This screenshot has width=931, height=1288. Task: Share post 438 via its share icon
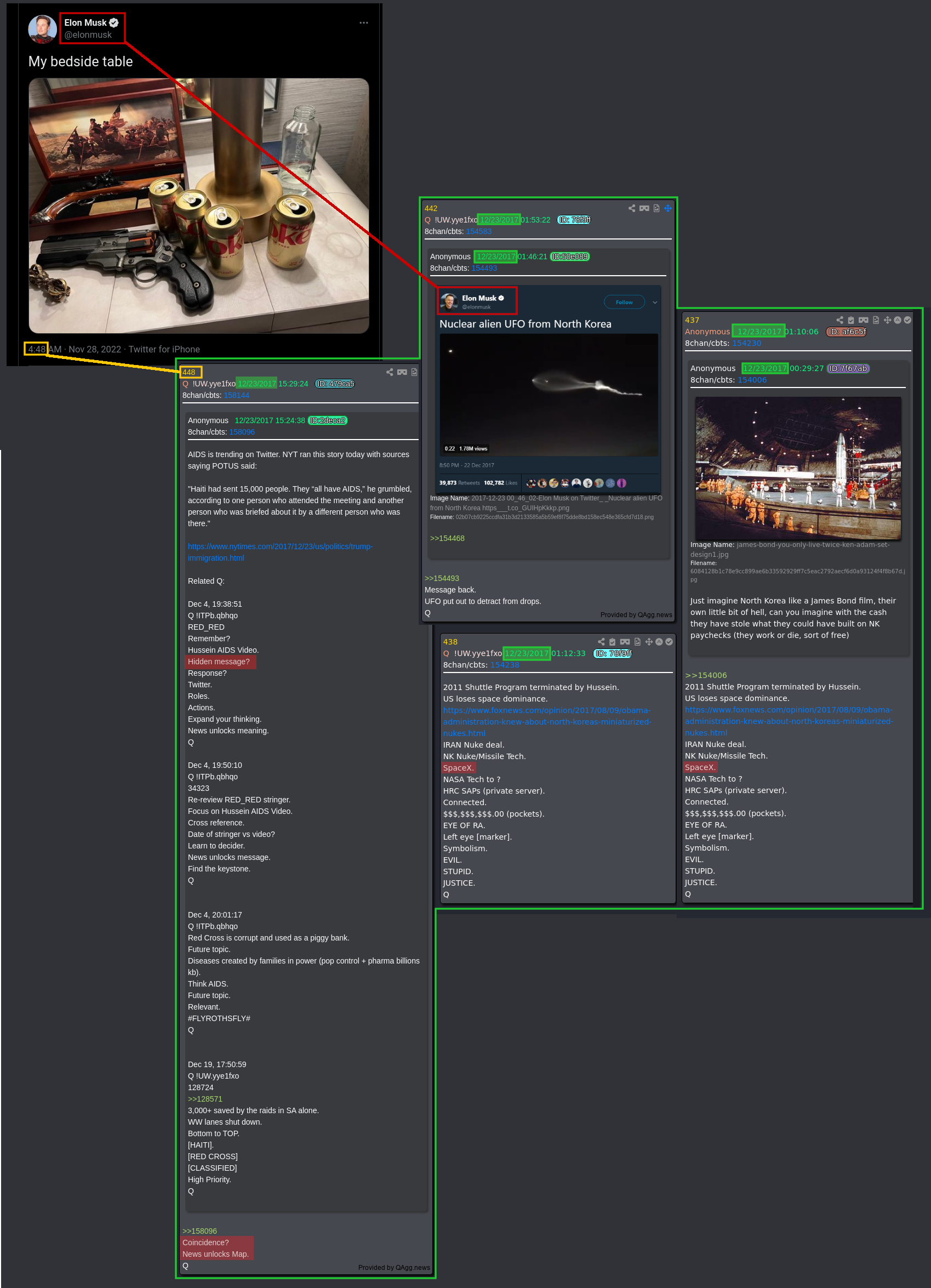[x=601, y=642]
